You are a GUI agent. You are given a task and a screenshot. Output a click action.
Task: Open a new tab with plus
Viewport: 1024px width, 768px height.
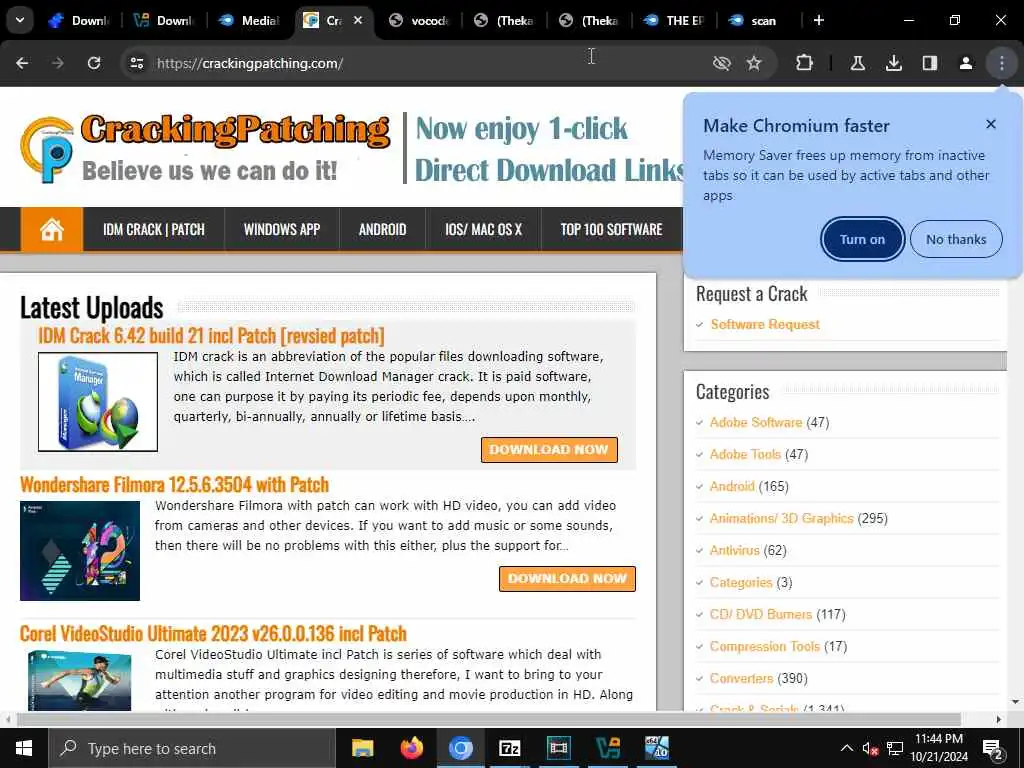tap(819, 20)
